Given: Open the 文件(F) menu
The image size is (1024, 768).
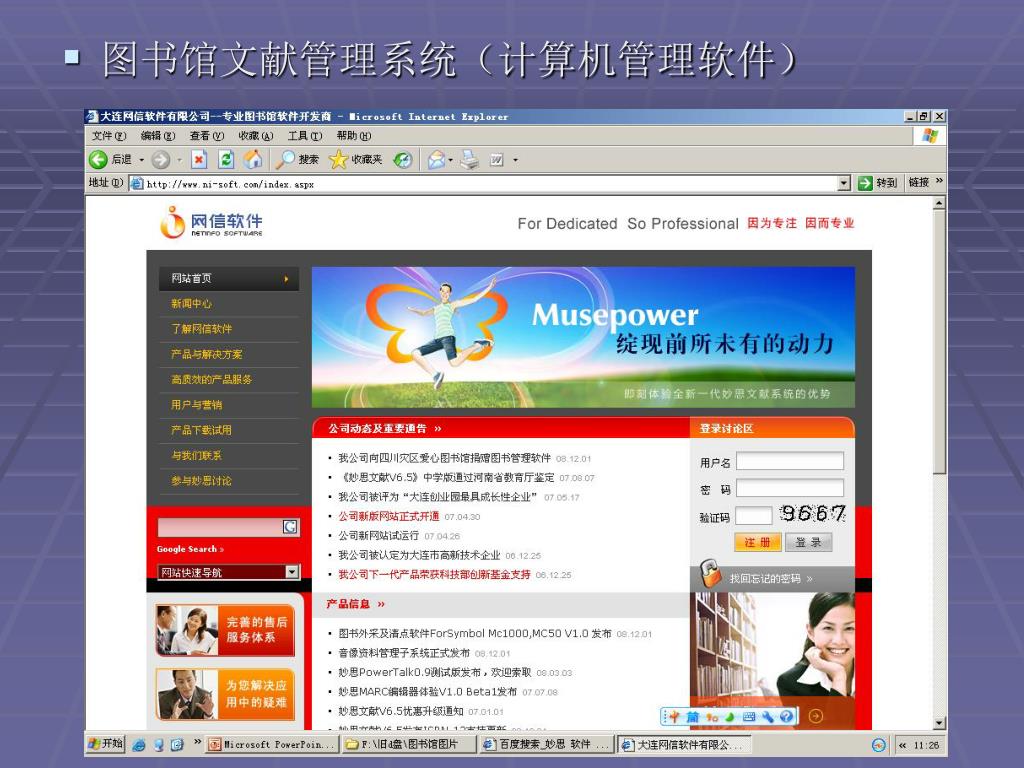Looking at the screenshot, I should coord(108,136).
